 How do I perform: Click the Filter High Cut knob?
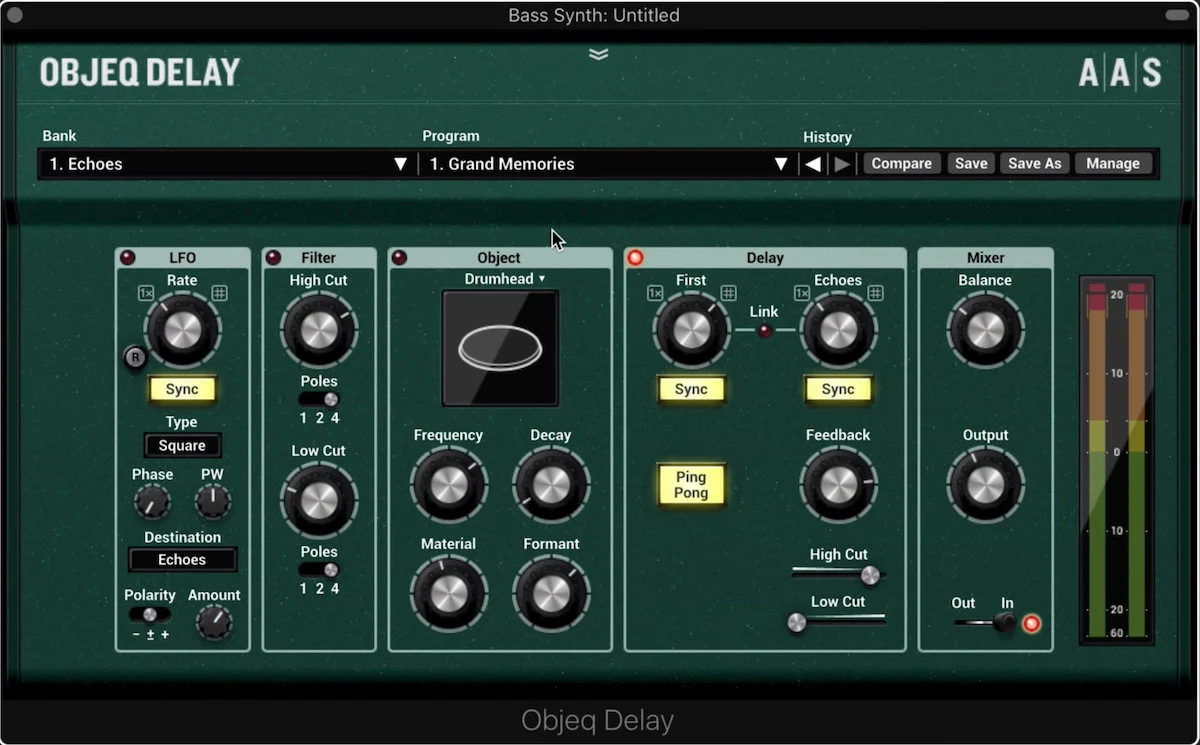(x=319, y=331)
